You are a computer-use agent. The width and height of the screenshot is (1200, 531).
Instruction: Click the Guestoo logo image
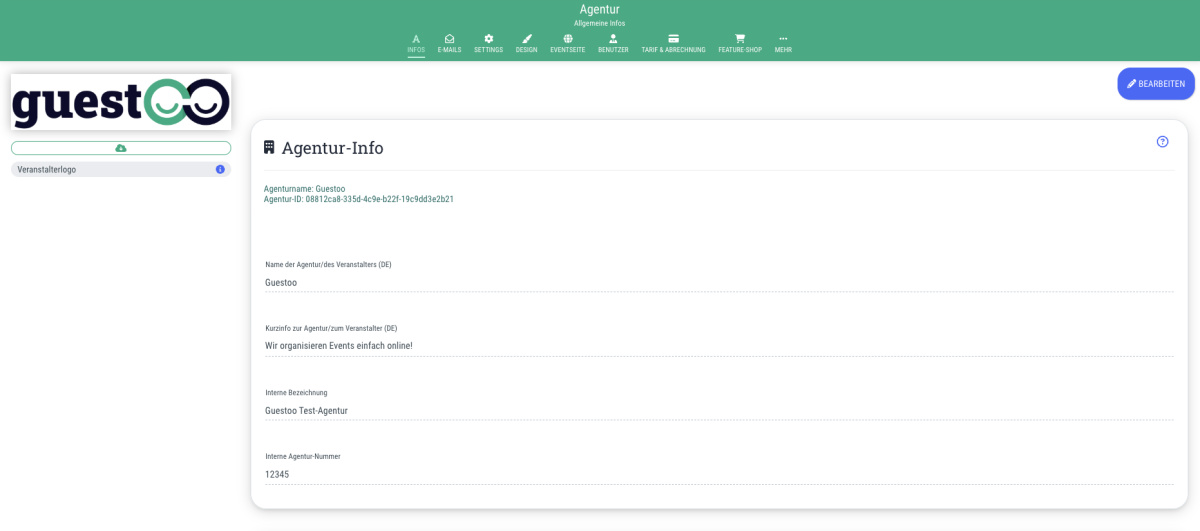pyautogui.click(x=121, y=102)
